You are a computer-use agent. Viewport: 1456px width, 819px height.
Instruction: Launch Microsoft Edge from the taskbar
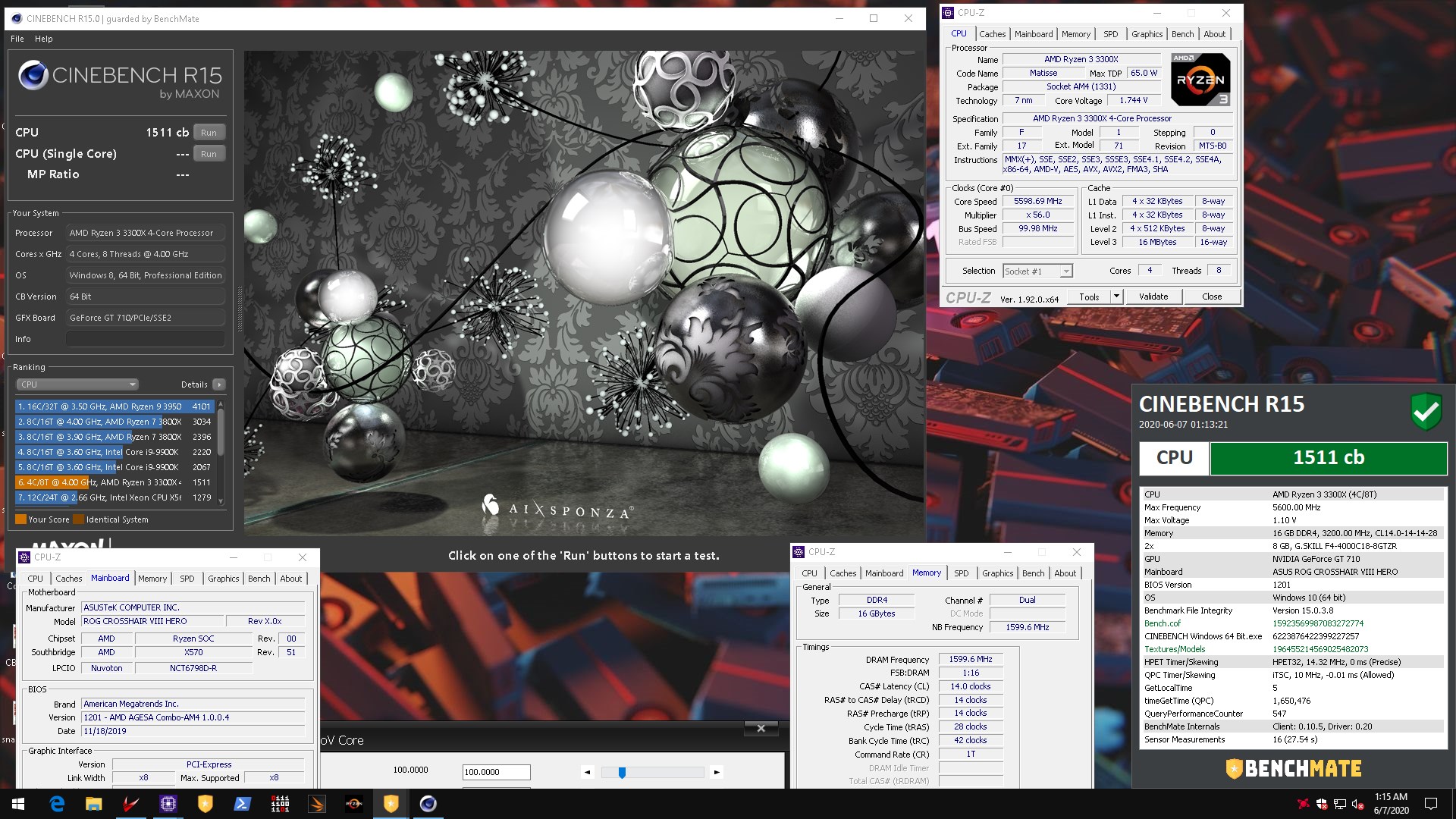pos(57,804)
